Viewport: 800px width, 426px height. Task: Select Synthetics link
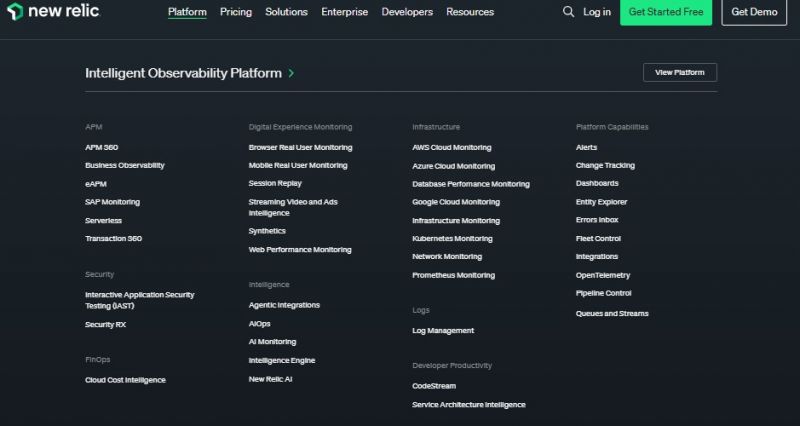267,231
